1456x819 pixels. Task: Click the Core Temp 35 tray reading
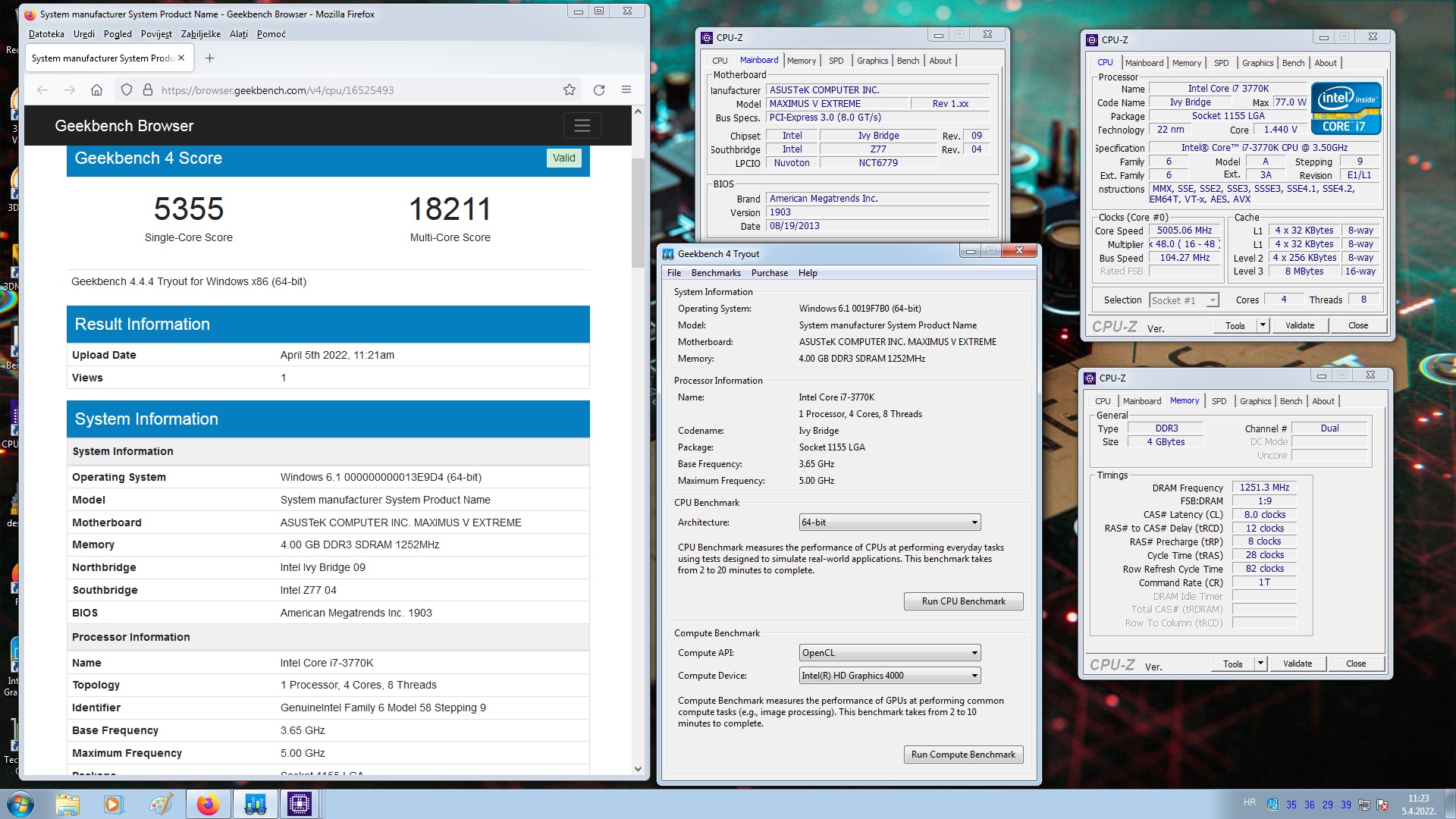click(1291, 805)
